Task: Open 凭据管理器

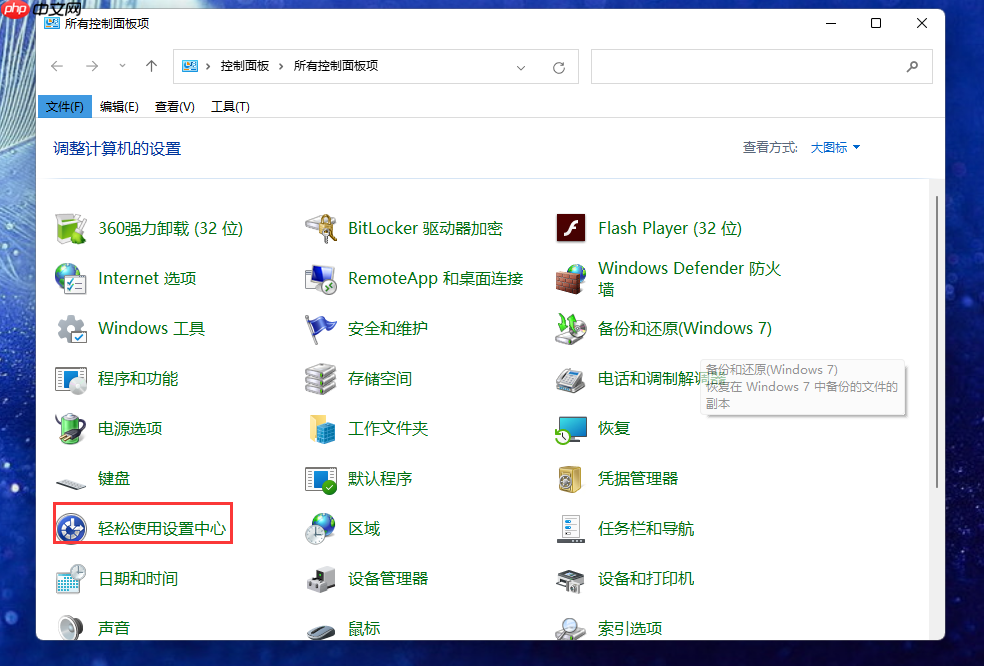Action: tap(640, 478)
